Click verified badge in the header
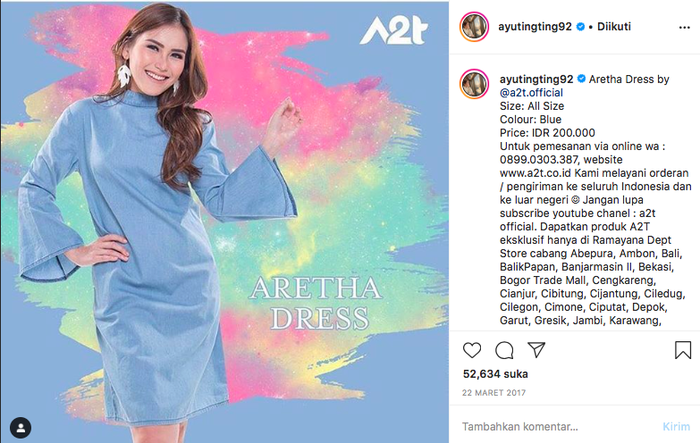The height and width of the screenshot is (443, 700). [580, 26]
